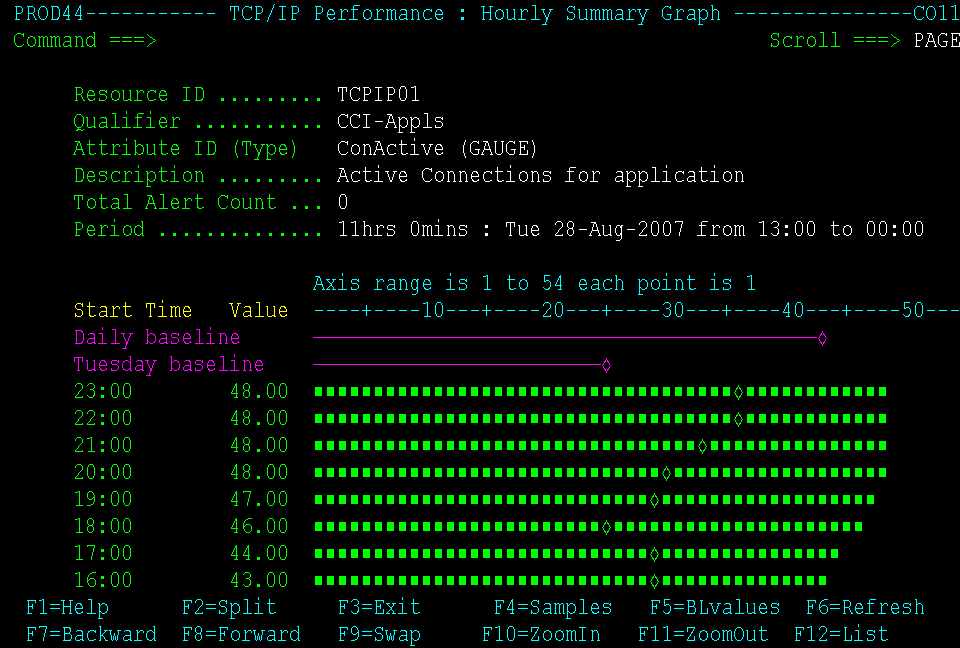
Task: Click the diamond marker in the 18:00 bar
Action: coord(606,527)
